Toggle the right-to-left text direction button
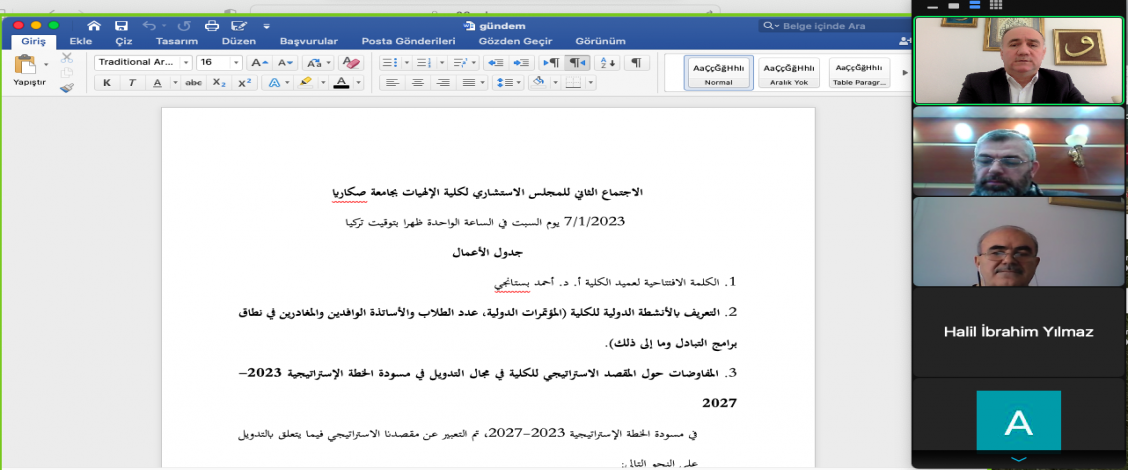This screenshot has width=1128, height=470. (x=577, y=62)
